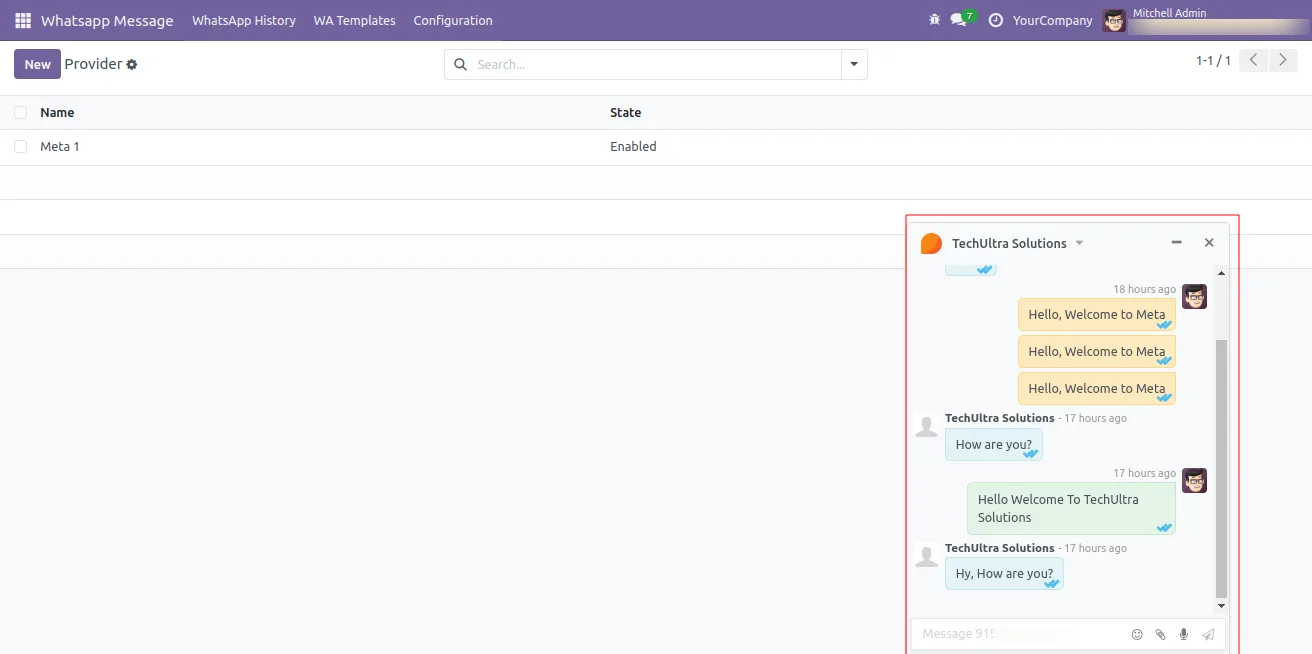1312x654 pixels.
Task: Open emoji picker in chat composer
Action: (x=1137, y=634)
